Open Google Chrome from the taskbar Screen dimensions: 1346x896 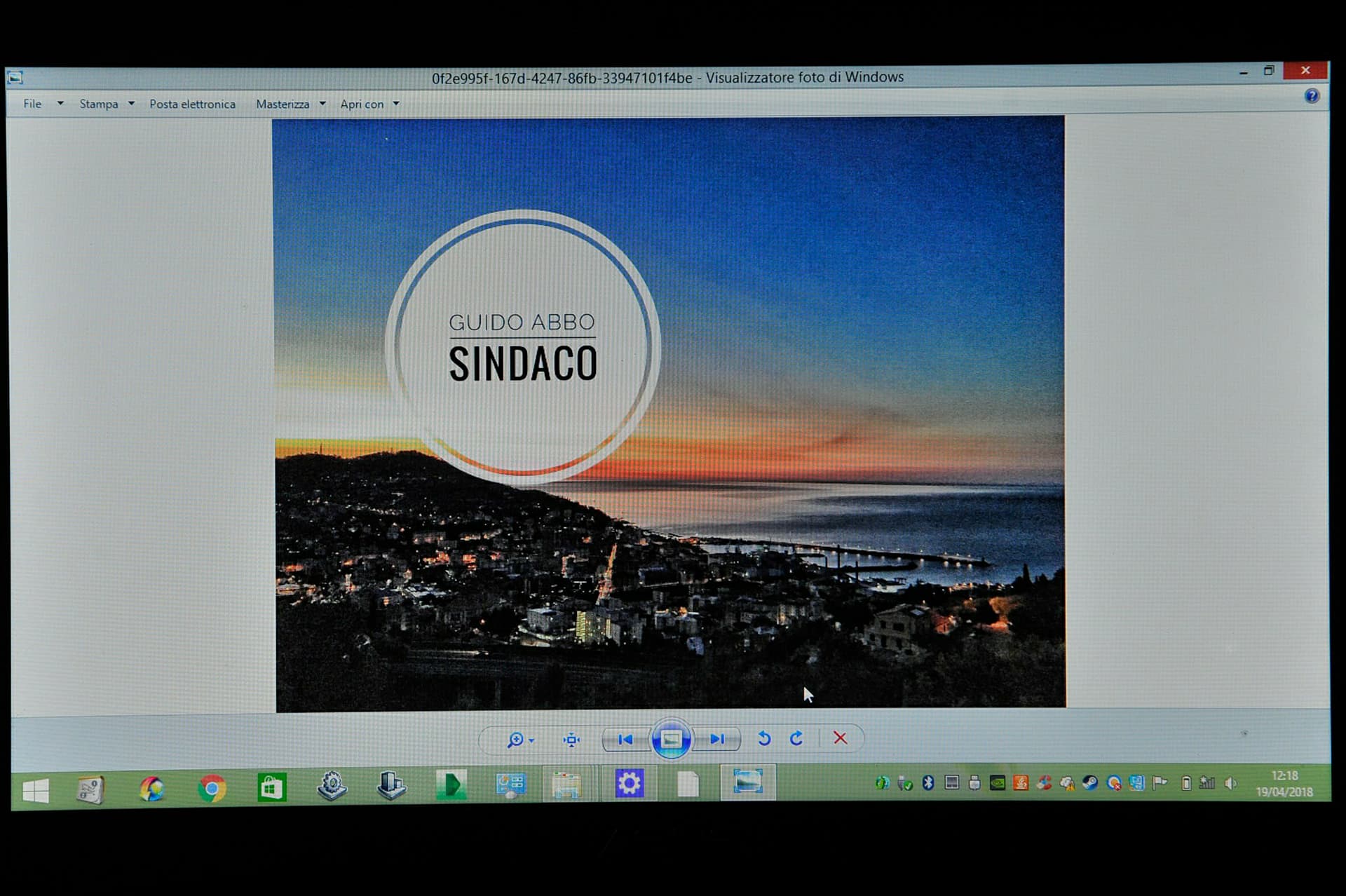coord(212,789)
